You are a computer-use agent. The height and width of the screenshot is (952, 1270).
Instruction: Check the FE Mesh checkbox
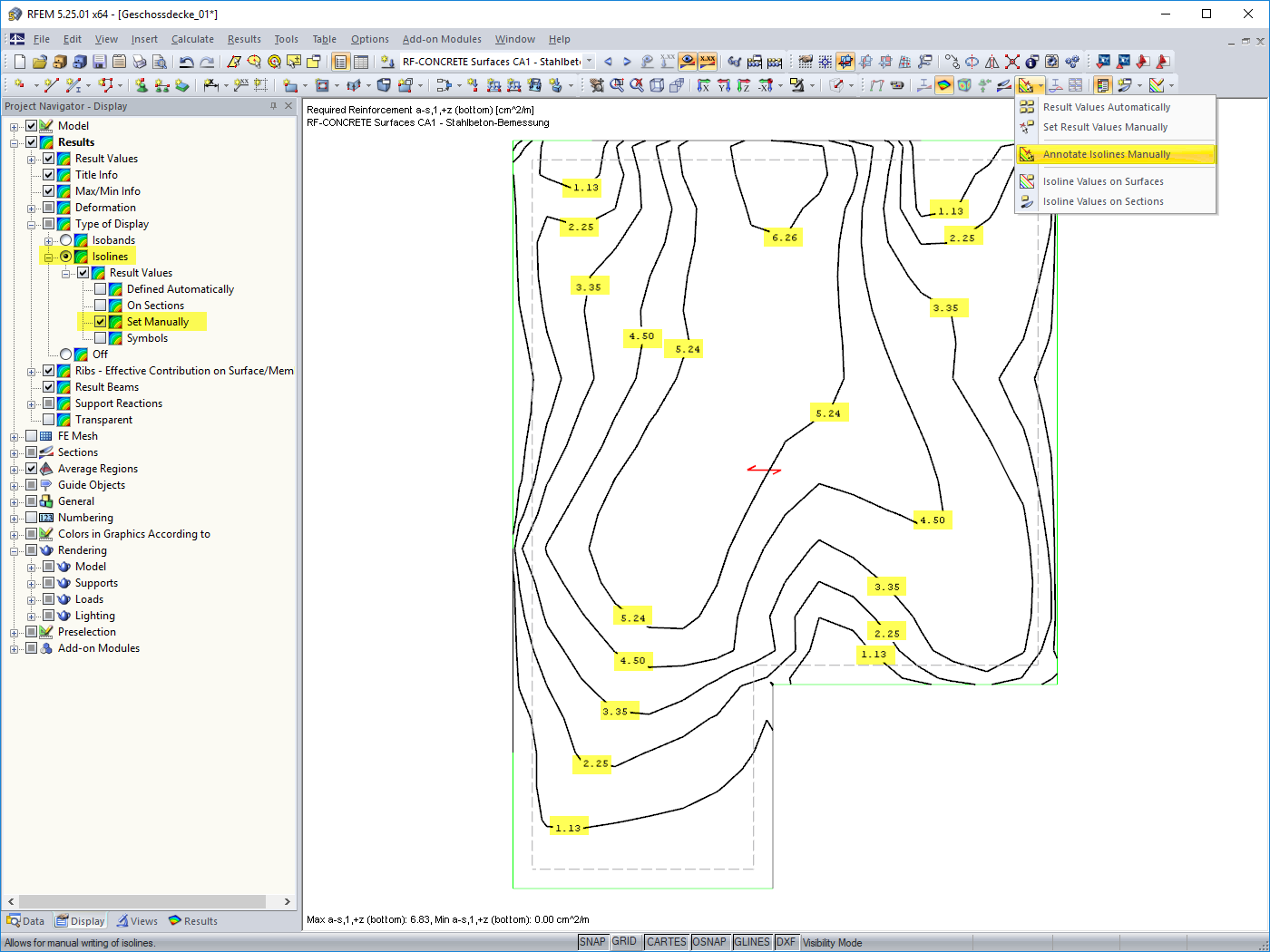(x=32, y=436)
